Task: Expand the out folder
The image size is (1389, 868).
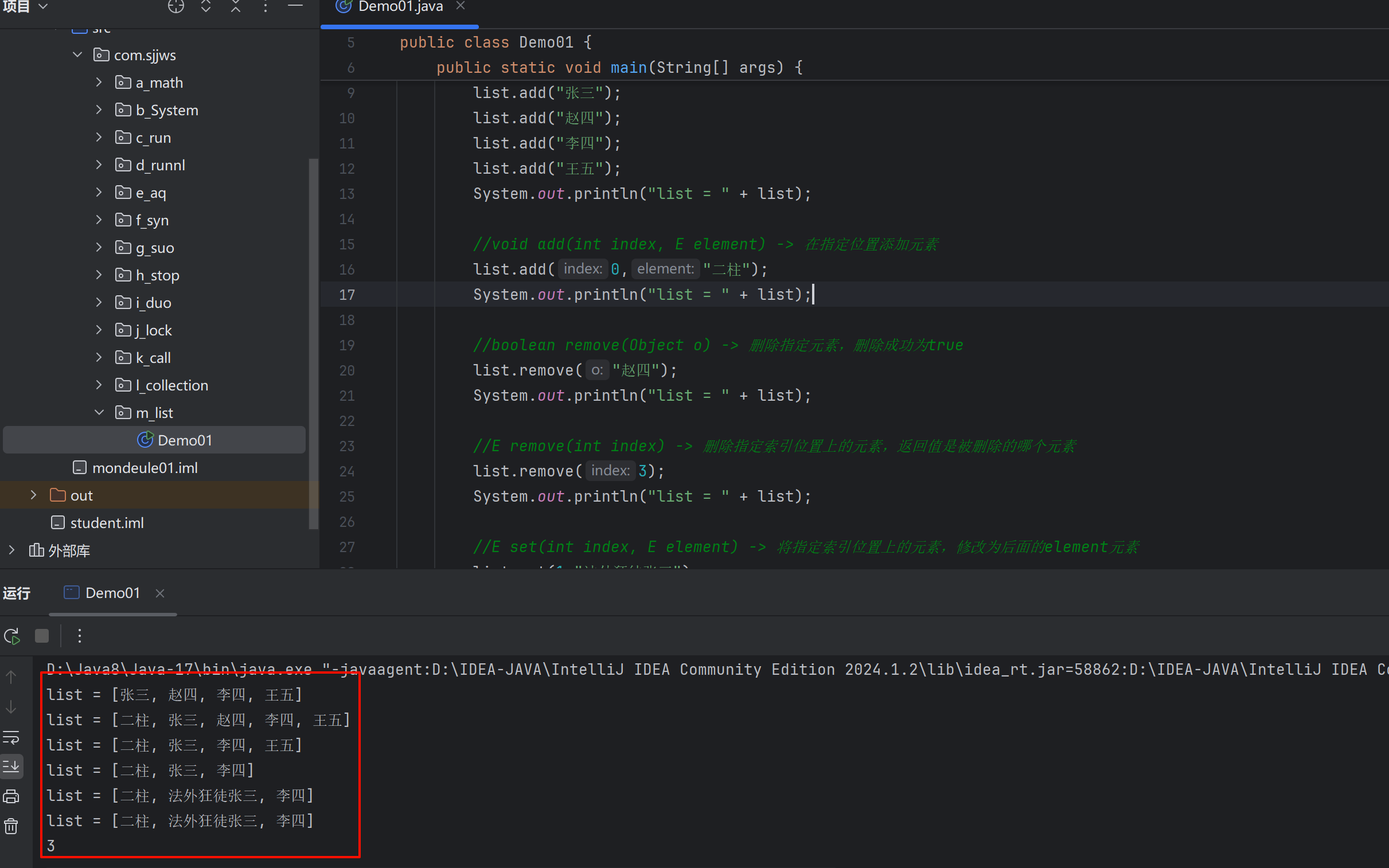Action: pyautogui.click(x=33, y=495)
